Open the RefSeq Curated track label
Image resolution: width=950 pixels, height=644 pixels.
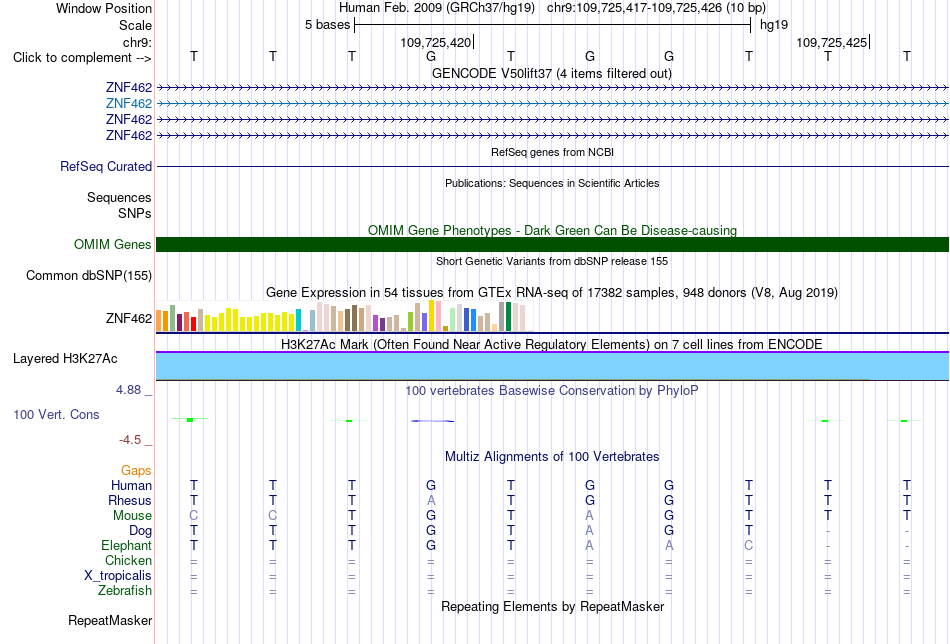coord(106,167)
